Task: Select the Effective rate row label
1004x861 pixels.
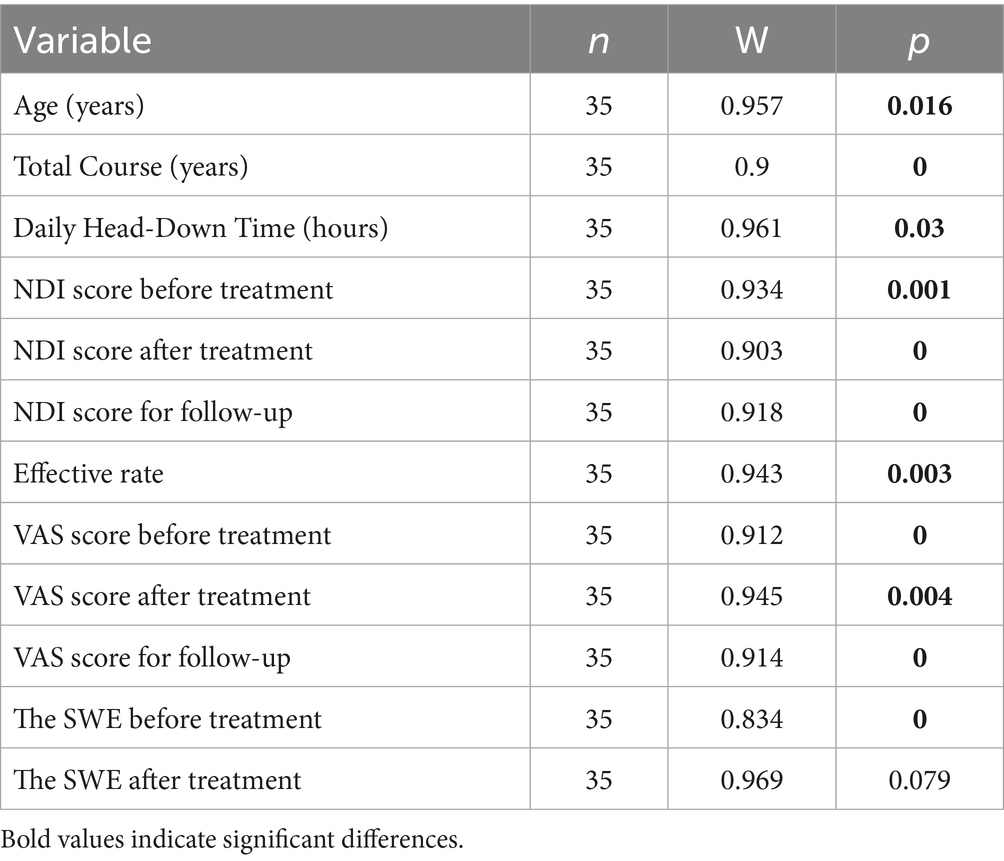Action: (x=88, y=473)
